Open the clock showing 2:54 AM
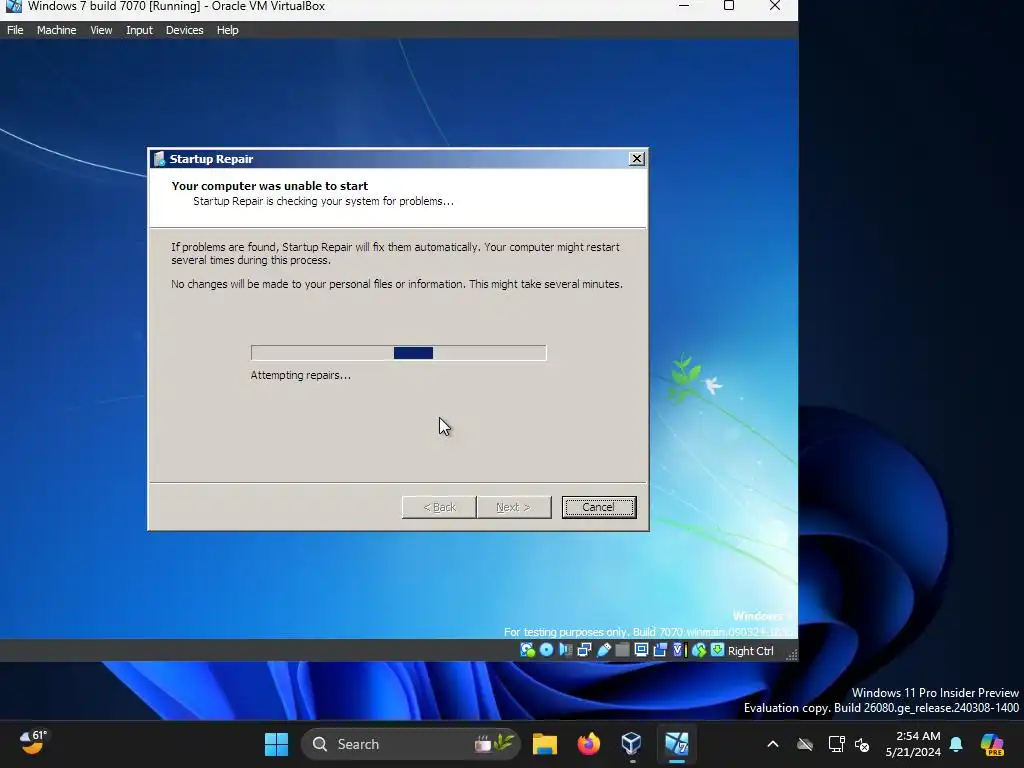 (913, 744)
